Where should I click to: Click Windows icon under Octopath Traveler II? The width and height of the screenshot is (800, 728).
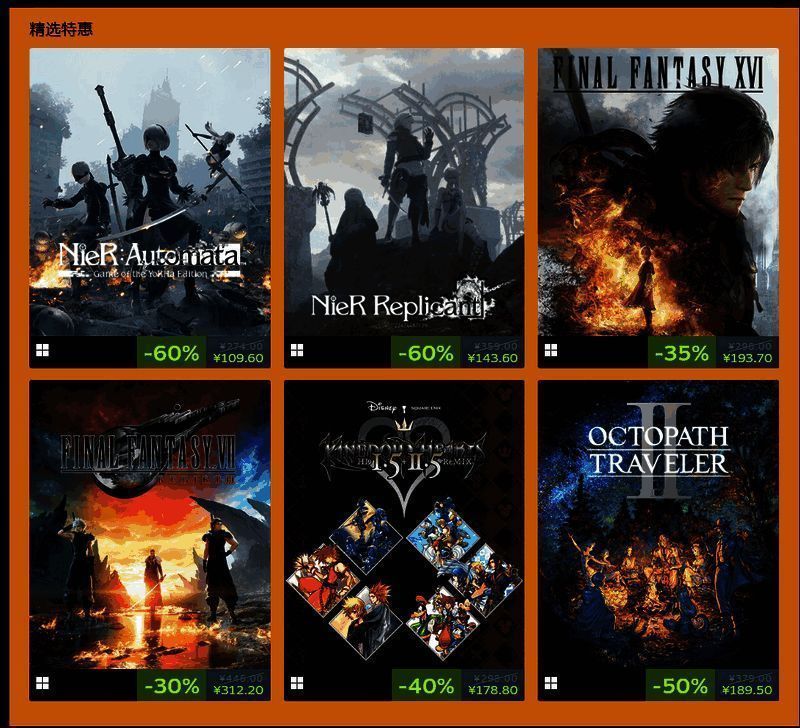point(551,683)
